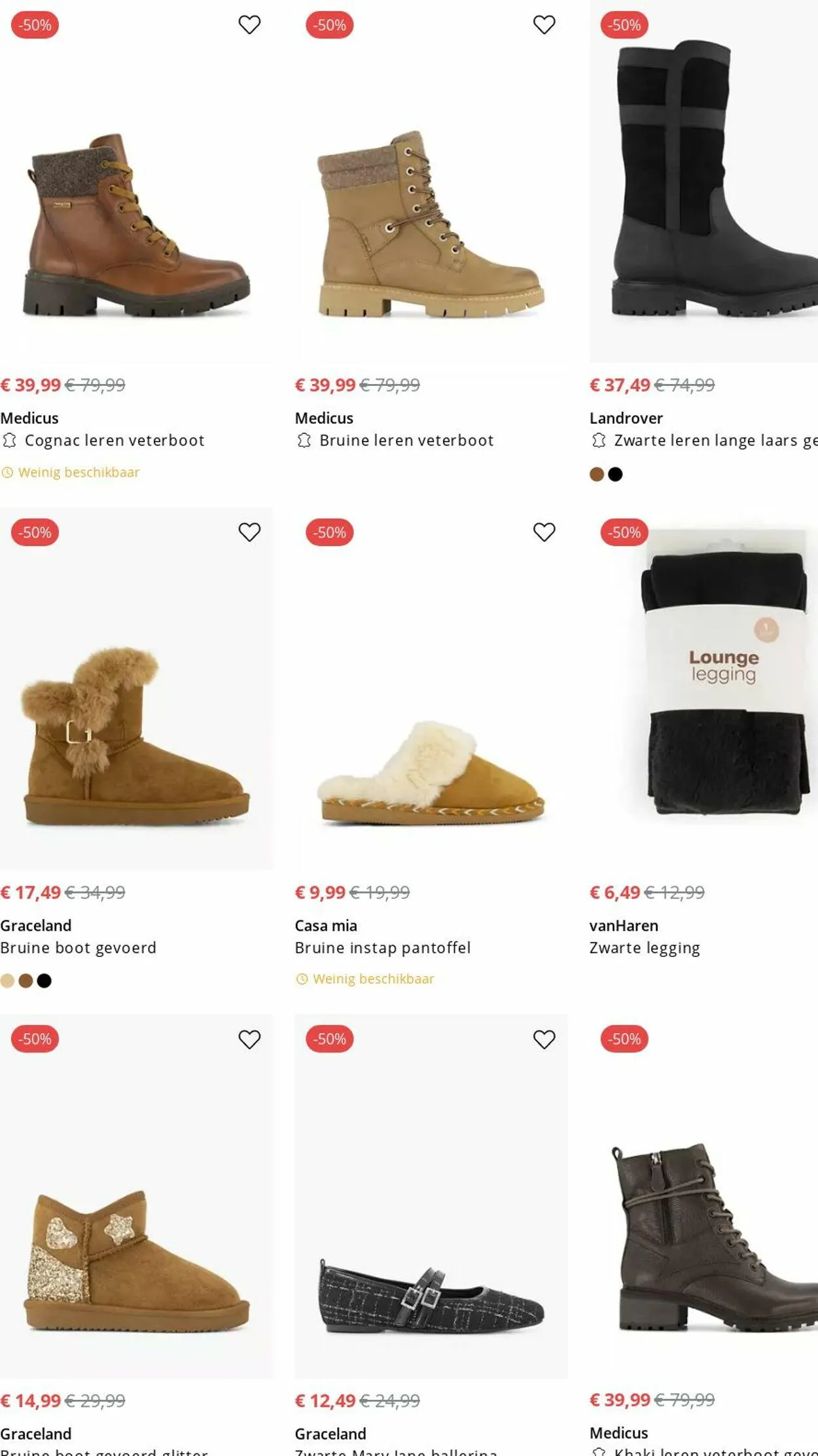This screenshot has height=1456, width=818.
Task: Click the € 9,99 price of pantoffel
Action: coord(320,892)
